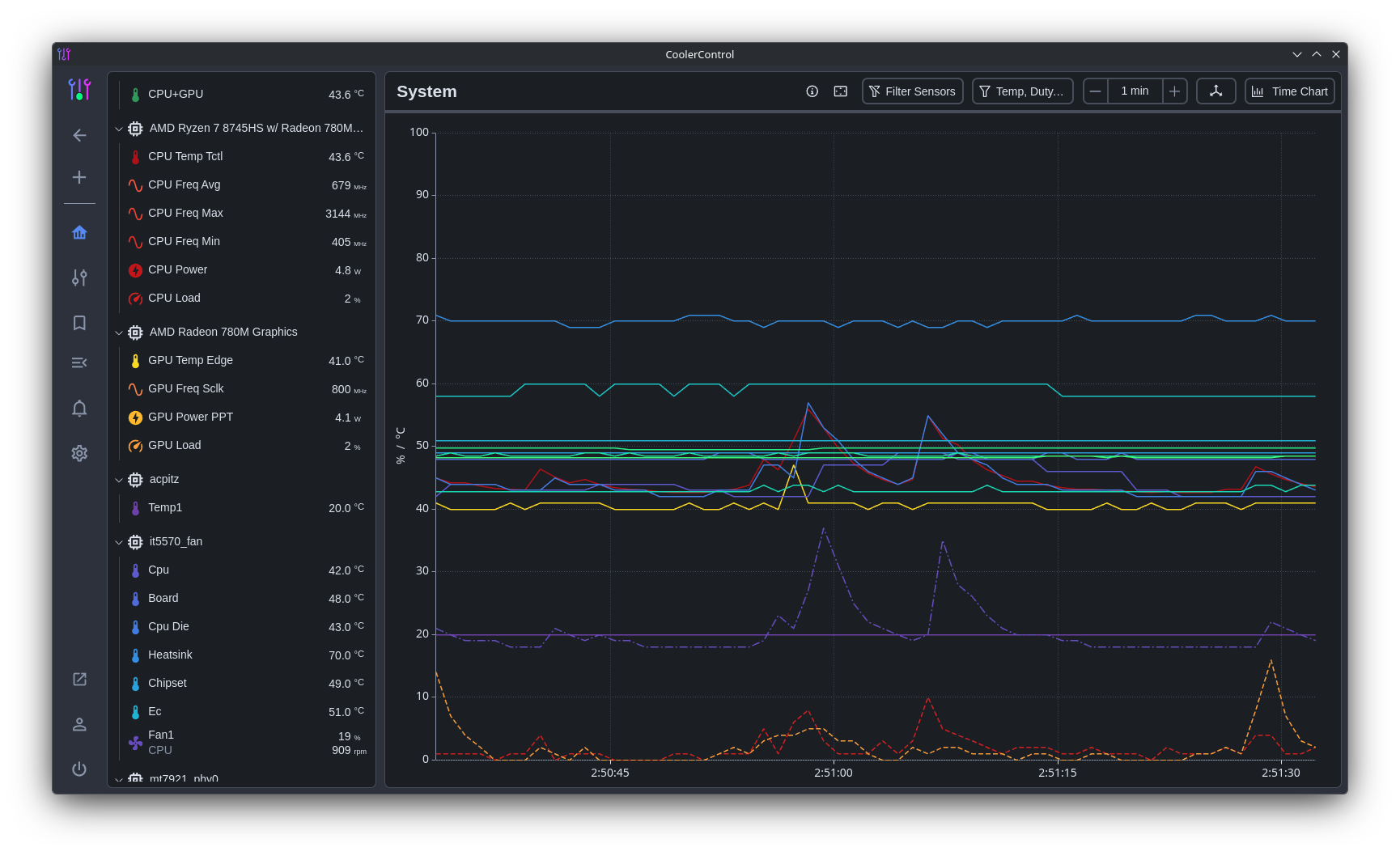Click the chart frame/fullscreen icon next to info

point(841,91)
